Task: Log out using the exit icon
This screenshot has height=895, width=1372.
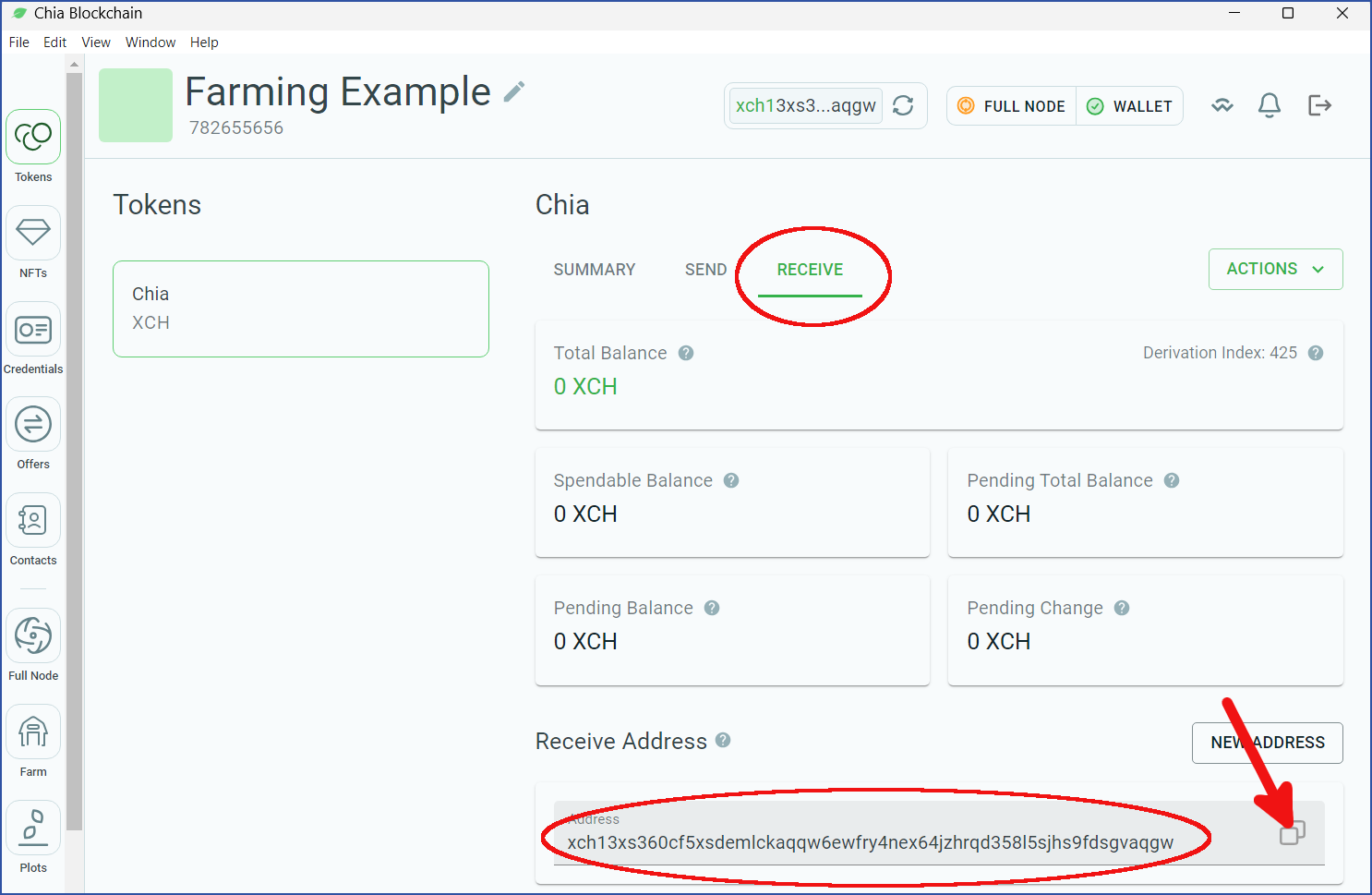Action: click(x=1320, y=105)
